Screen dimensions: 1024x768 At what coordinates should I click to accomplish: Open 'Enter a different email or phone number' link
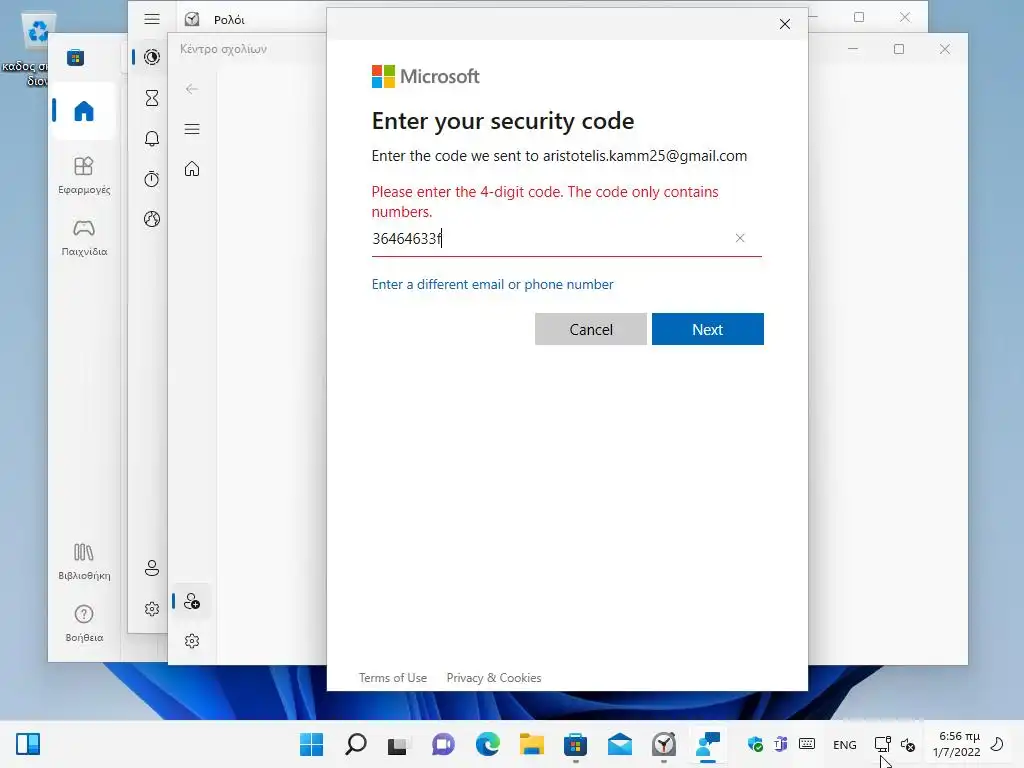click(492, 284)
